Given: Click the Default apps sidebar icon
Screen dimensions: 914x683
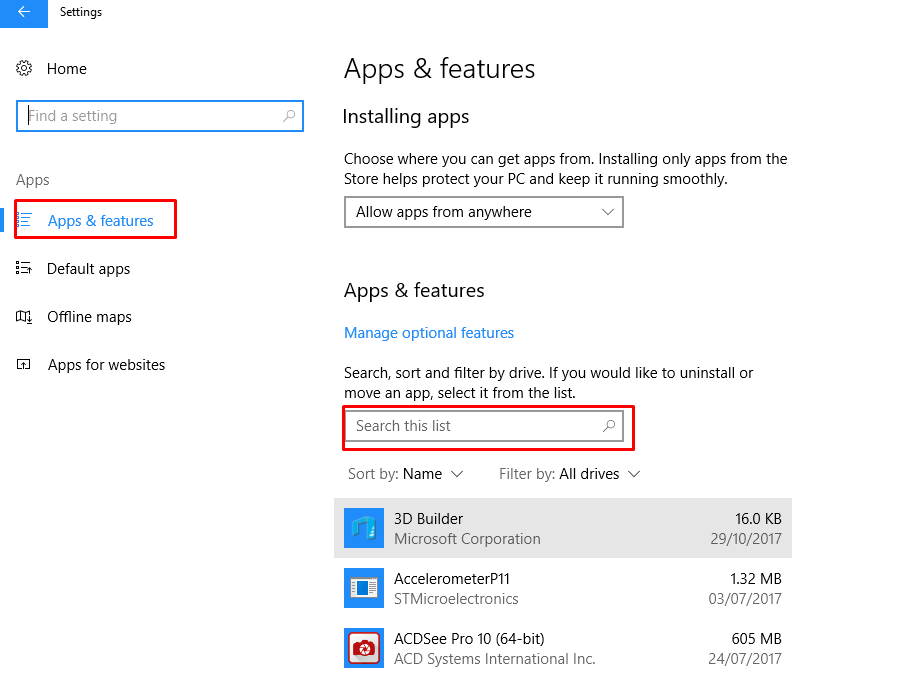Looking at the screenshot, I should coord(23,268).
